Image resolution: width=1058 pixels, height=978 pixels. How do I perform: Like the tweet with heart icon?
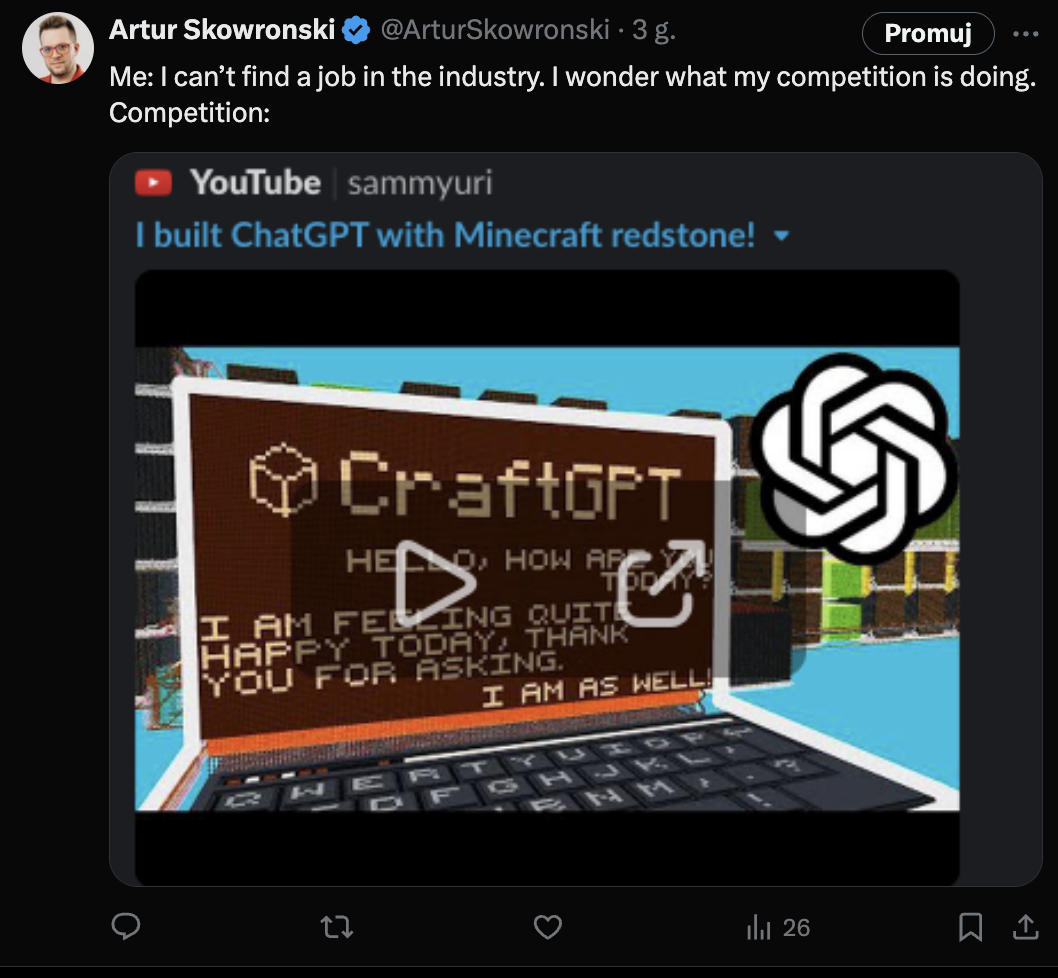547,927
